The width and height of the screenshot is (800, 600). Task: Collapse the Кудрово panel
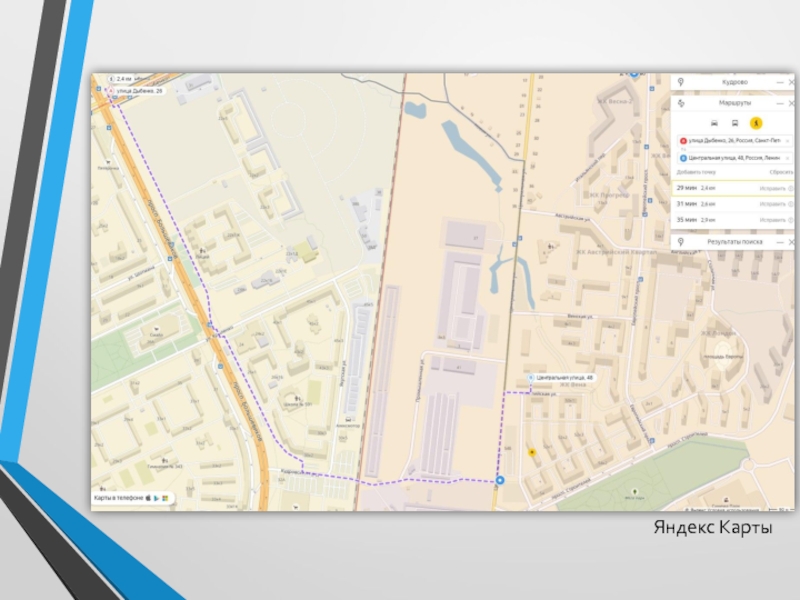tap(778, 82)
